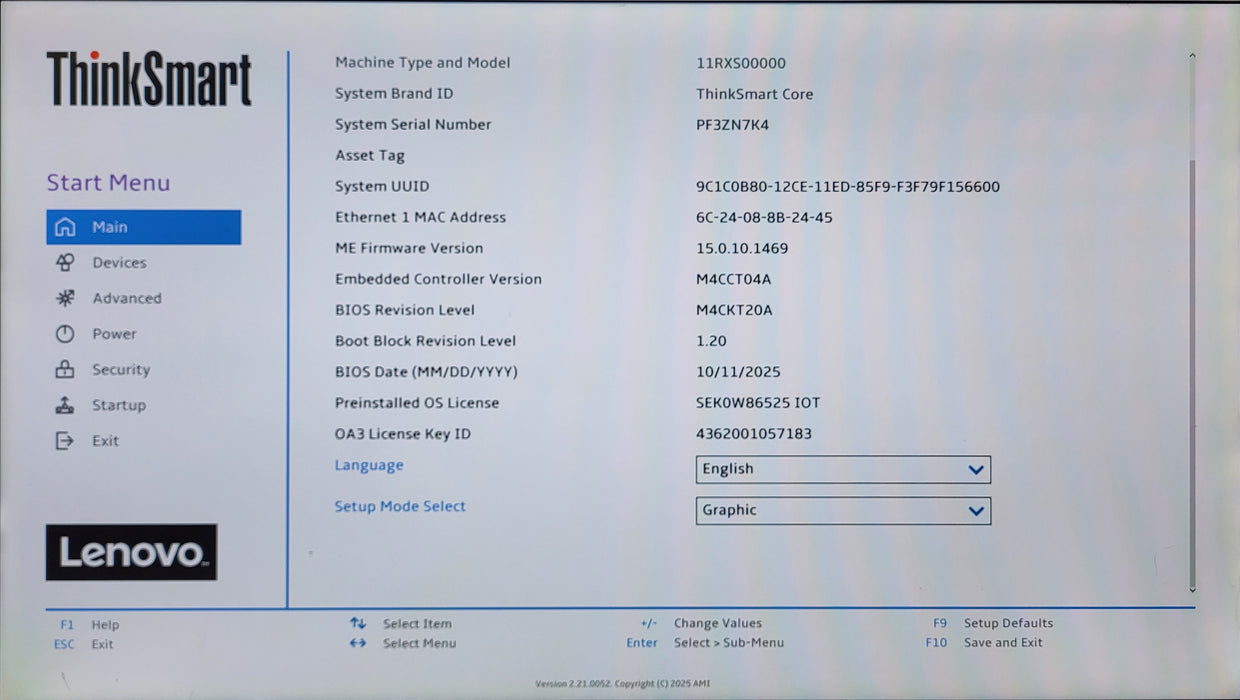
Task: Click MAC address 6C-24-08-8B-24-45
Action: point(765,218)
